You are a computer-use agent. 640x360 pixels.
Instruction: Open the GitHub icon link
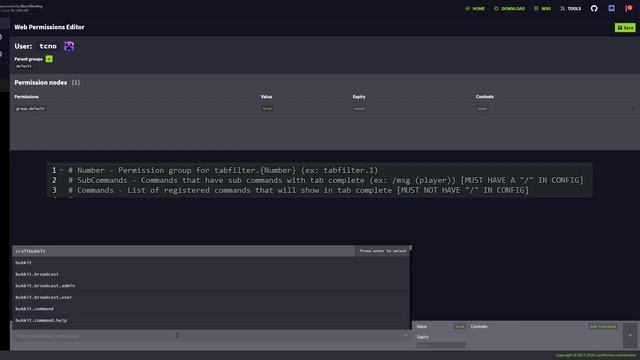[594, 9]
